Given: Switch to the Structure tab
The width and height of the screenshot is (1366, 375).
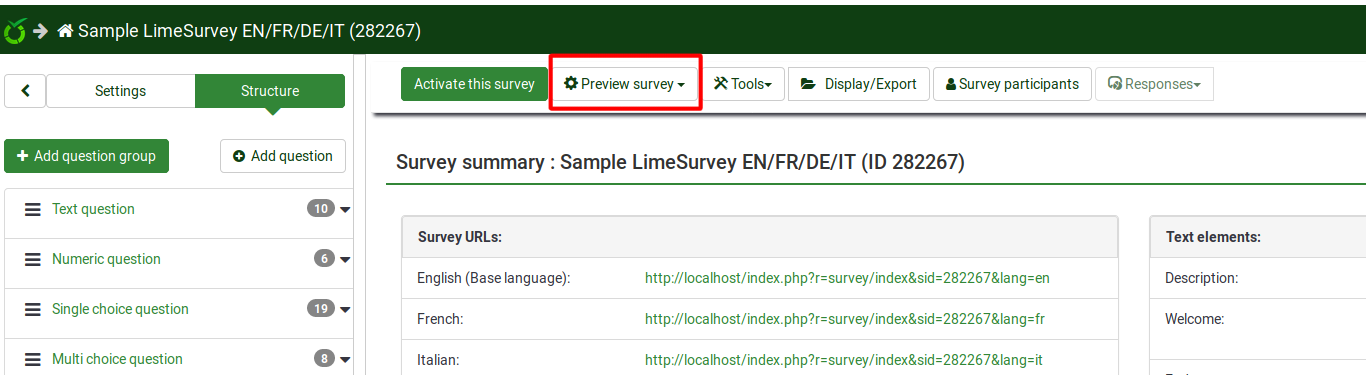Looking at the screenshot, I should pyautogui.click(x=270, y=91).
